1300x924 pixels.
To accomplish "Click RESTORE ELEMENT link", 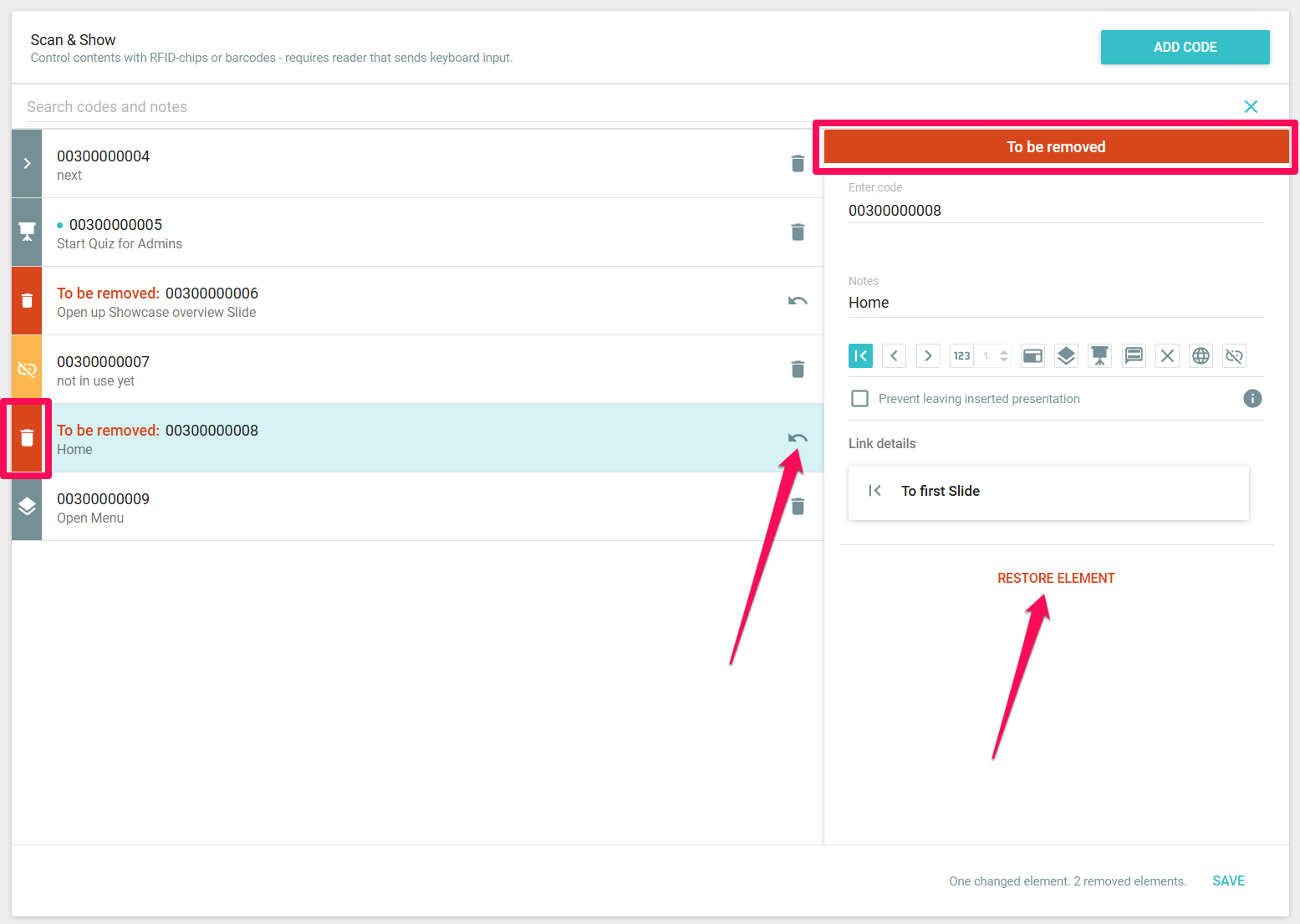I will [x=1056, y=579].
